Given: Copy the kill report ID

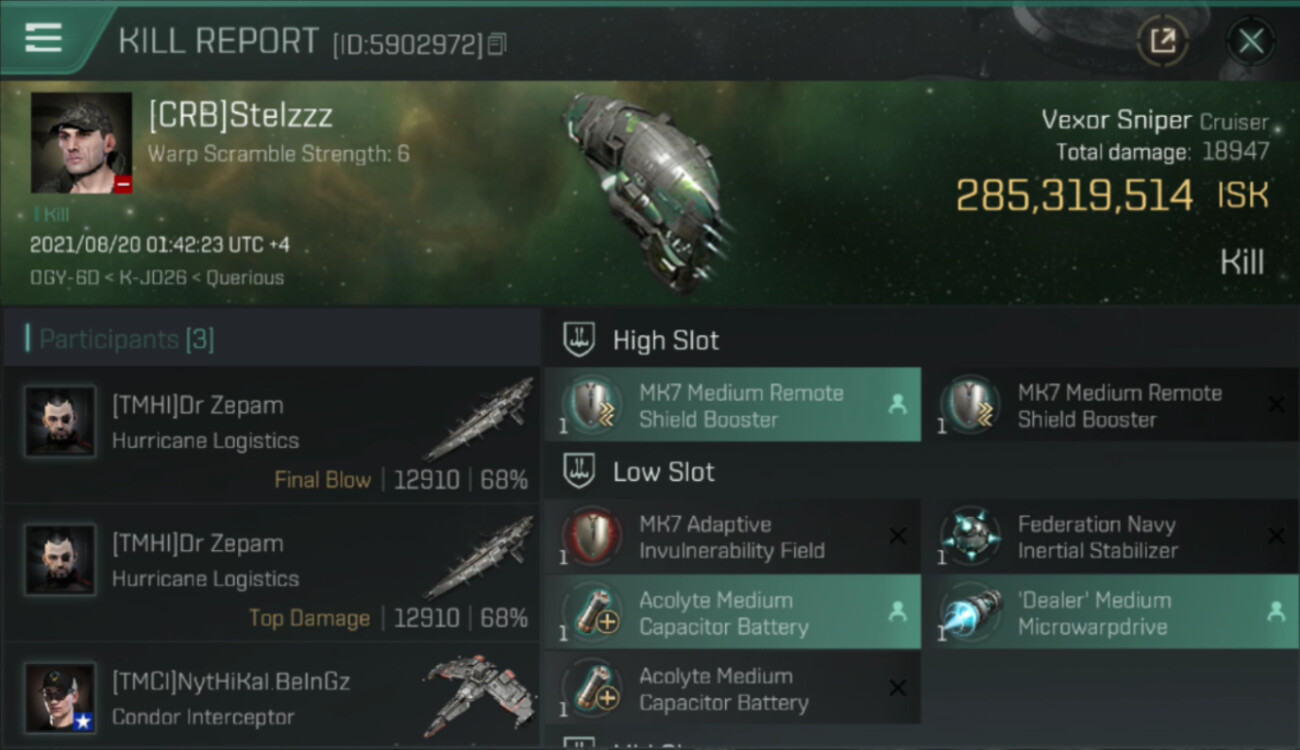Looking at the screenshot, I should pyautogui.click(x=497, y=43).
